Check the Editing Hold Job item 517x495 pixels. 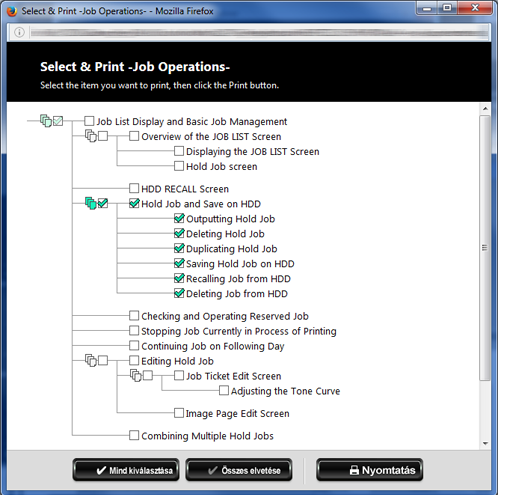(x=134, y=360)
